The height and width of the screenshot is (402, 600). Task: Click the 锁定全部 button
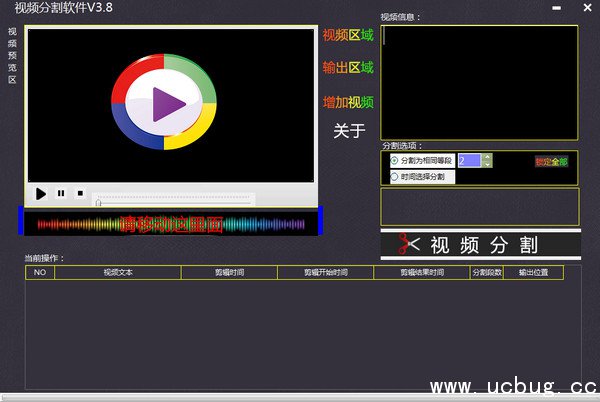tap(551, 162)
